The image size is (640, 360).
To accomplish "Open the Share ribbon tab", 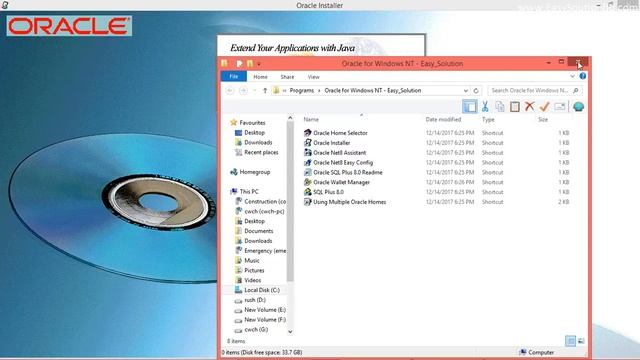I will (287, 77).
